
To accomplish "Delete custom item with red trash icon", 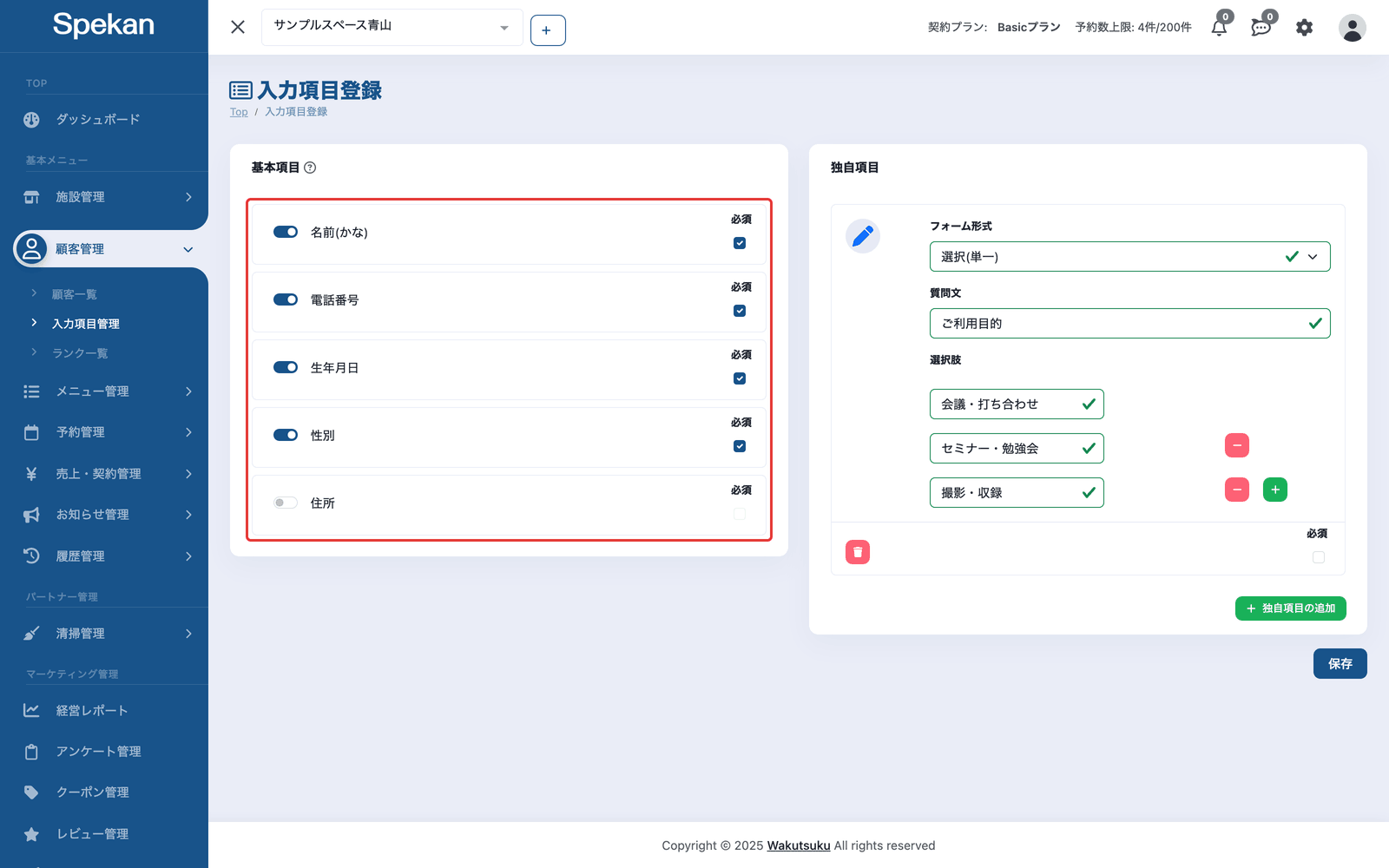I will point(858,552).
